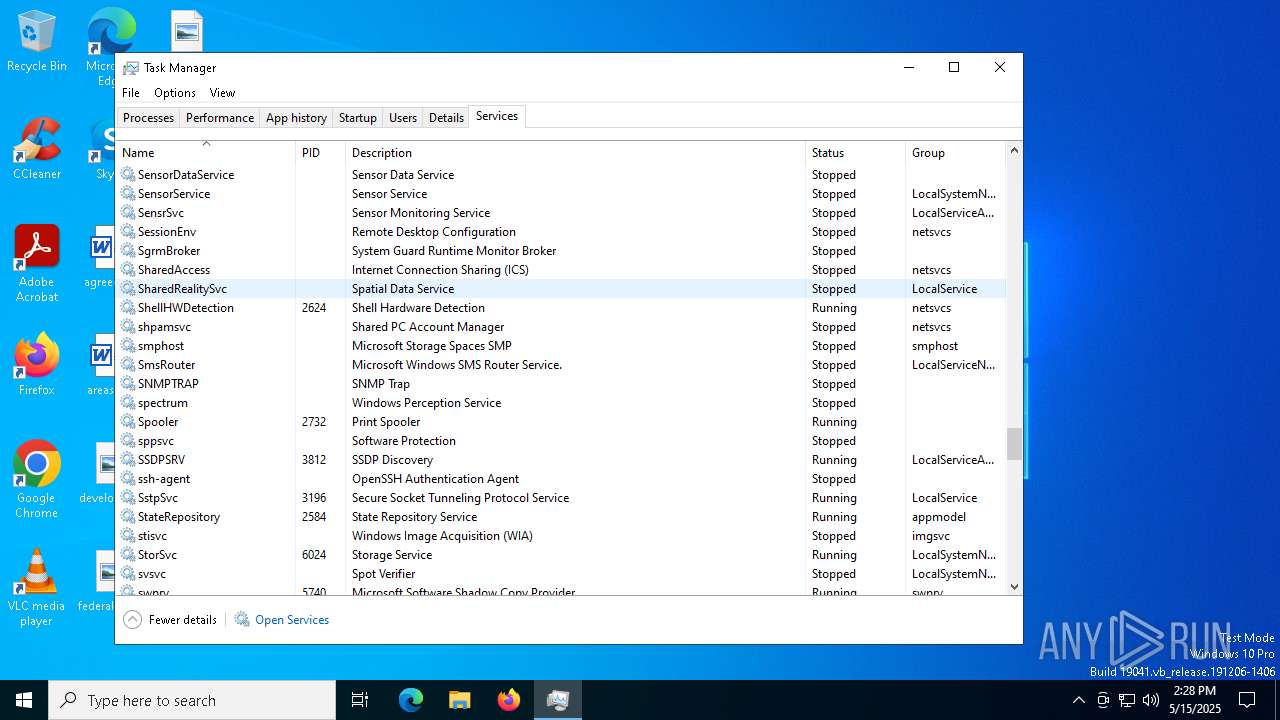The height and width of the screenshot is (720, 1280).
Task: Select the SmsRouter service name
Action: (x=167, y=364)
